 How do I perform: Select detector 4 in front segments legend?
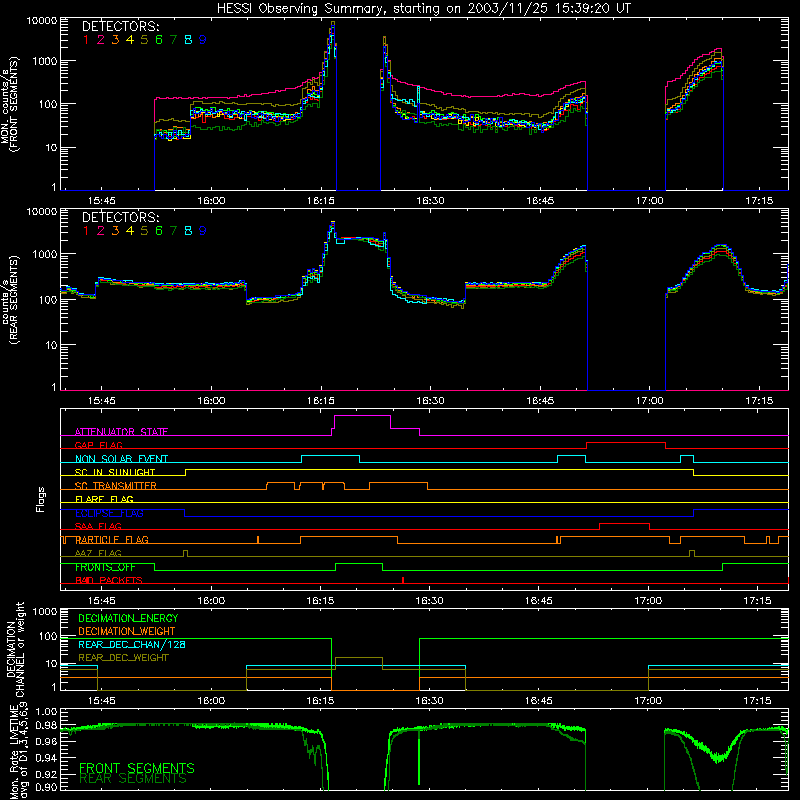130,40
